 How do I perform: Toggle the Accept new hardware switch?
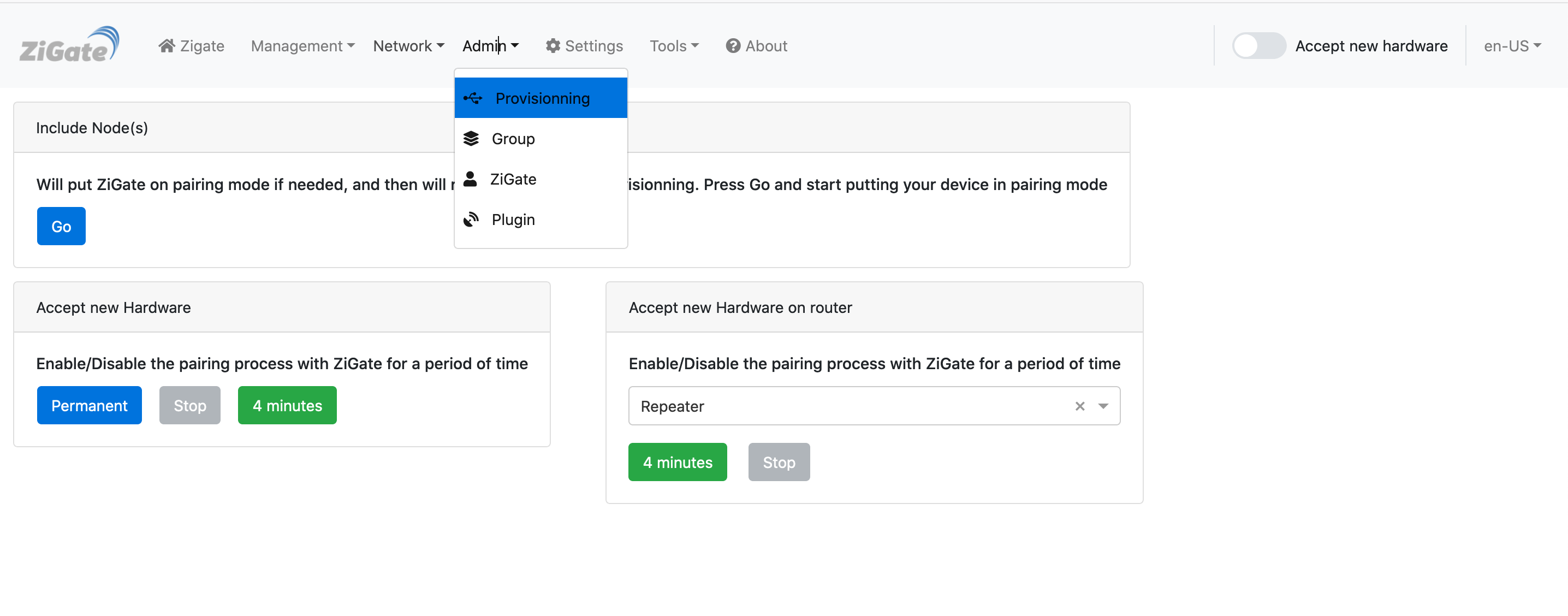coord(1258,46)
